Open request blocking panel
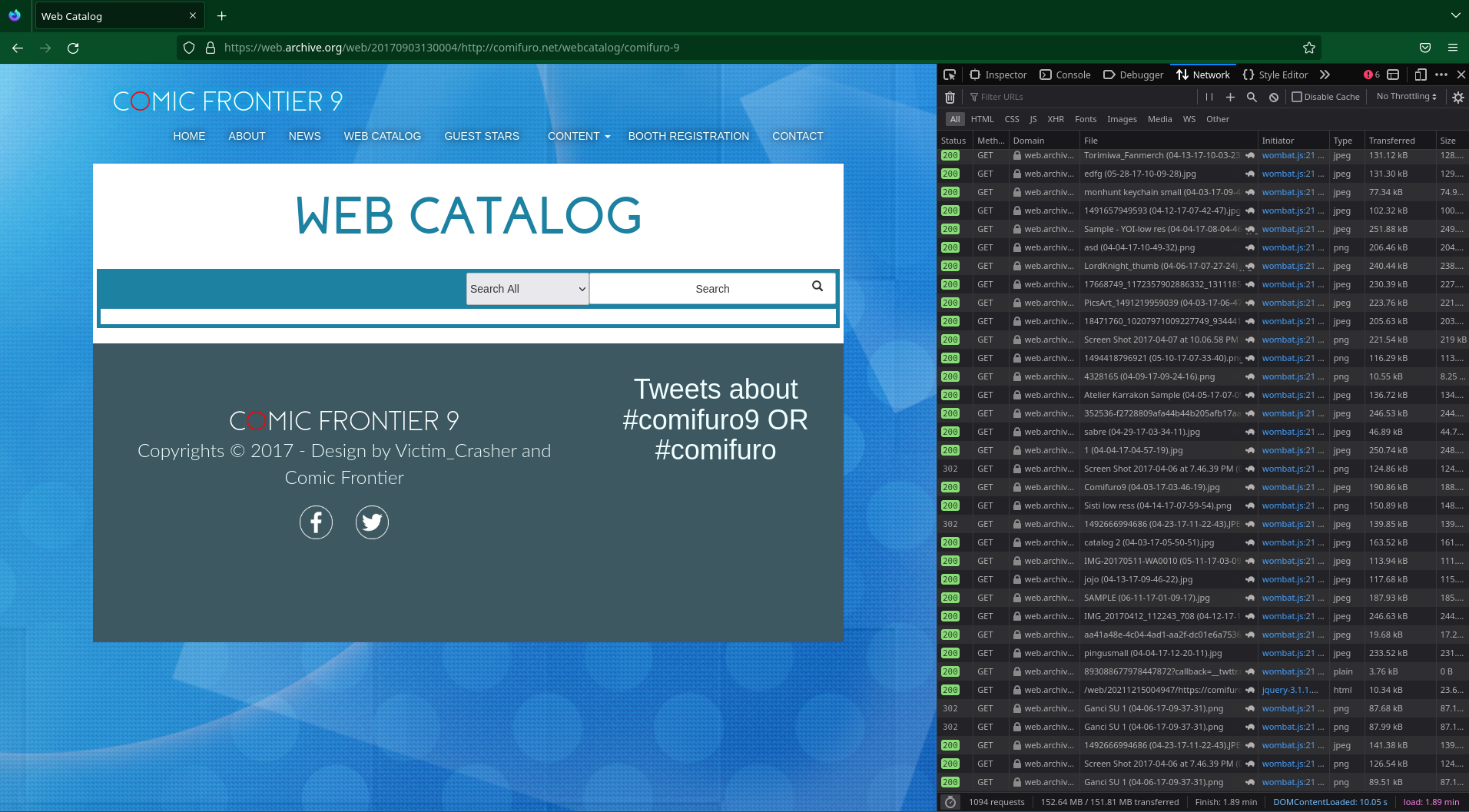The width and height of the screenshot is (1469, 812). [1274, 98]
